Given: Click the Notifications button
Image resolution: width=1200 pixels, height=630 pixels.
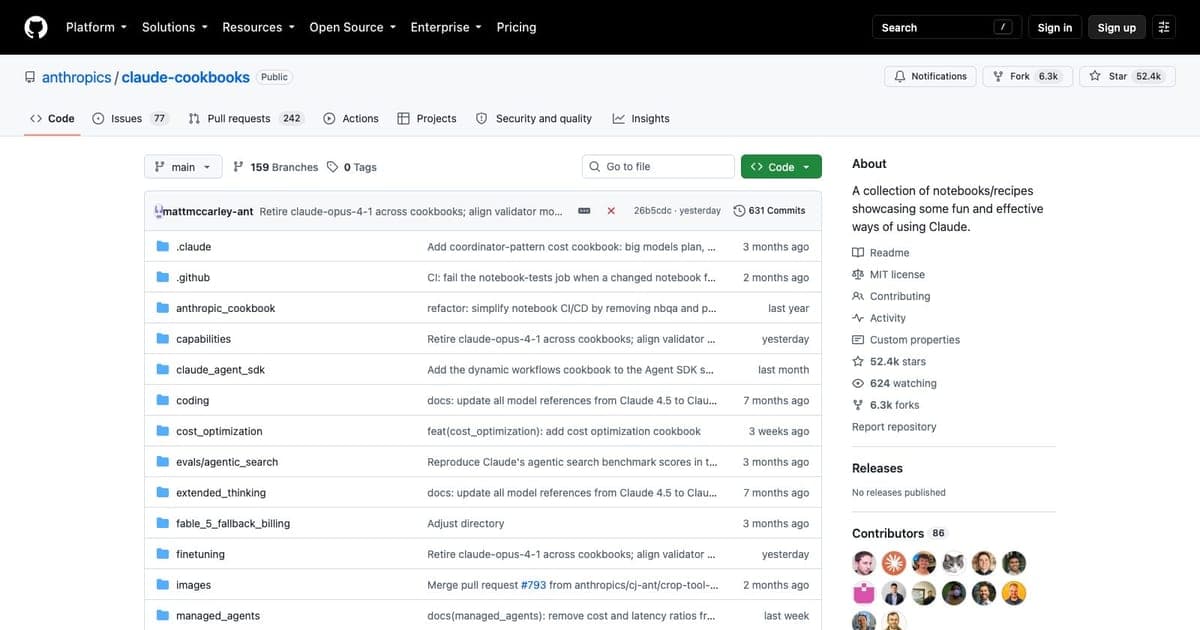Looking at the screenshot, I should (x=931, y=76).
